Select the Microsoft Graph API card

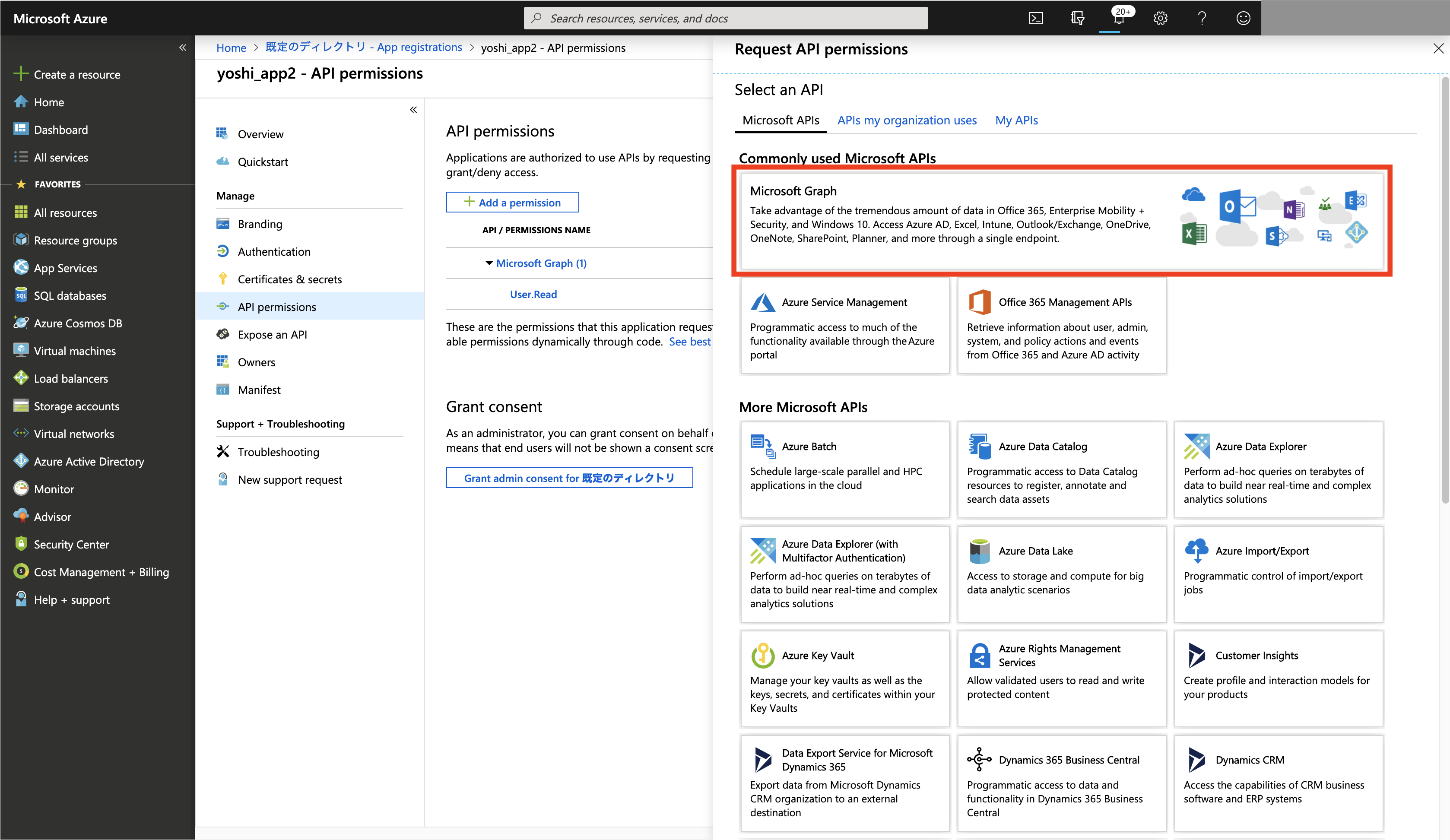(1061, 221)
